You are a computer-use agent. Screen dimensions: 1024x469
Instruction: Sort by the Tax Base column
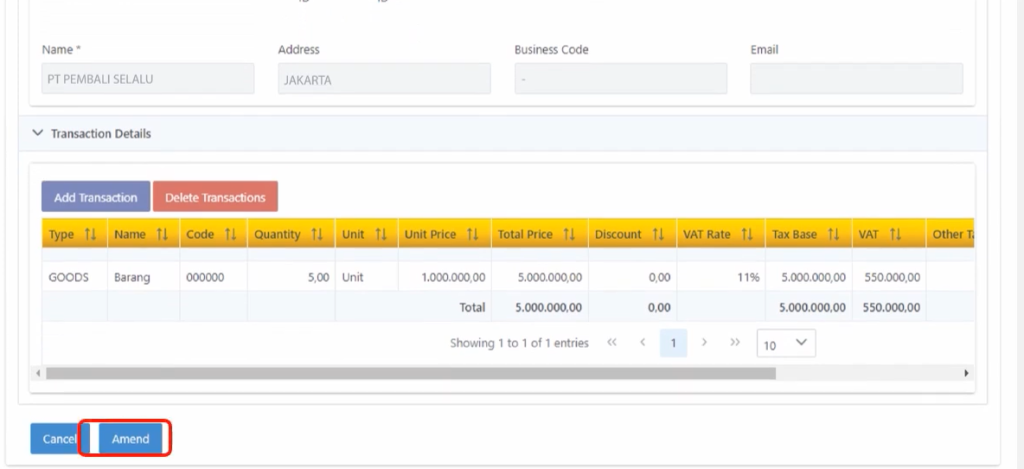pos(832,234)
